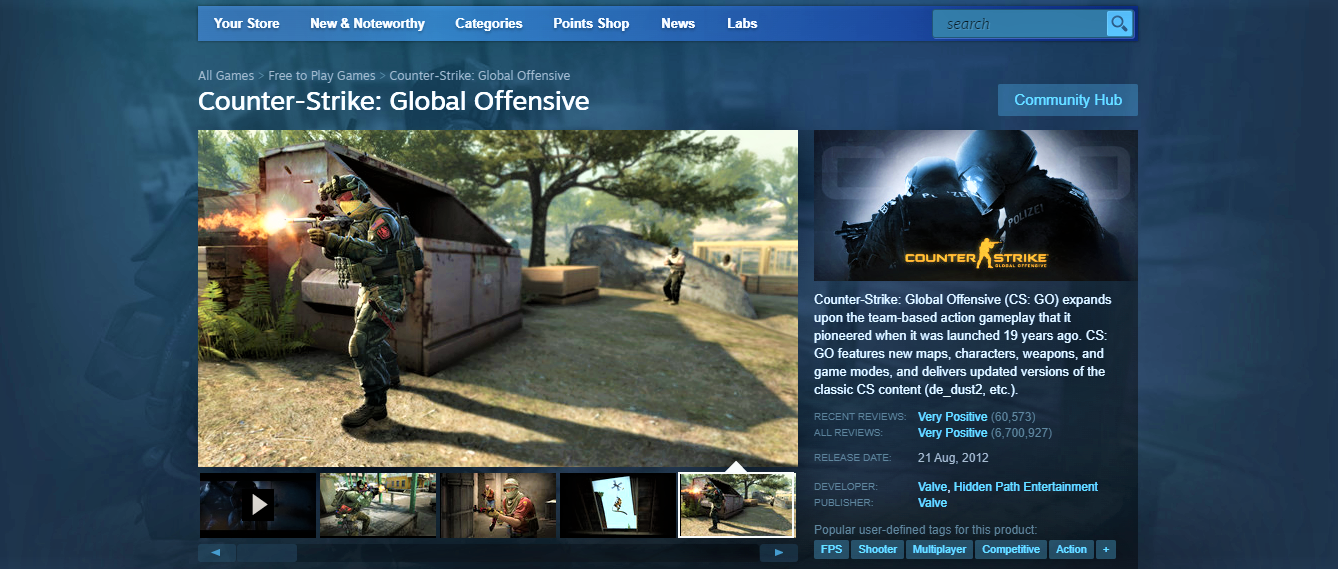This screenshot has height=569, width=1338.
Task: Click the store search input field
Action: pos(1020,24)
